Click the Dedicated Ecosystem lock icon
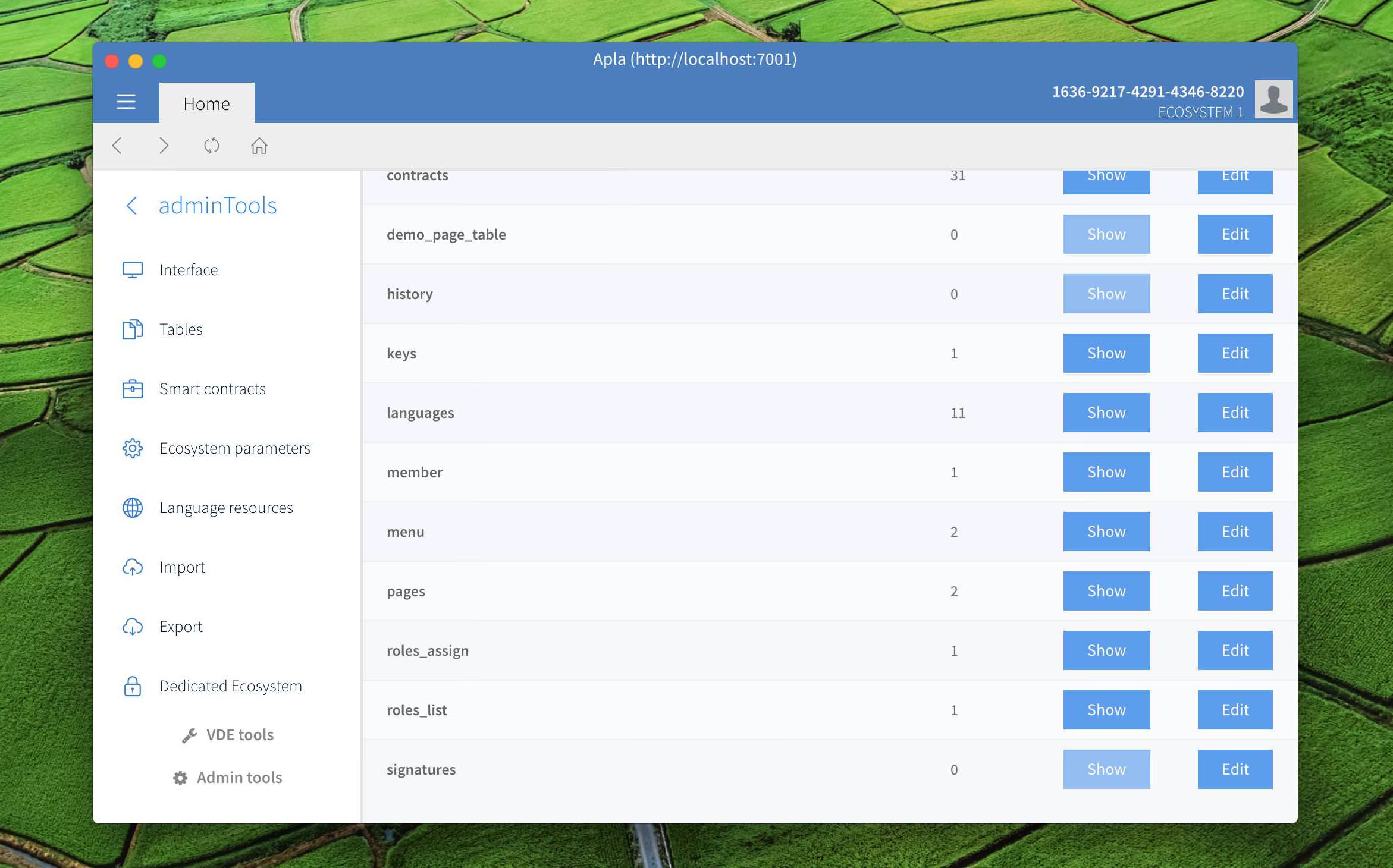Screen dimensions: 1393x868 pos(132,686)
